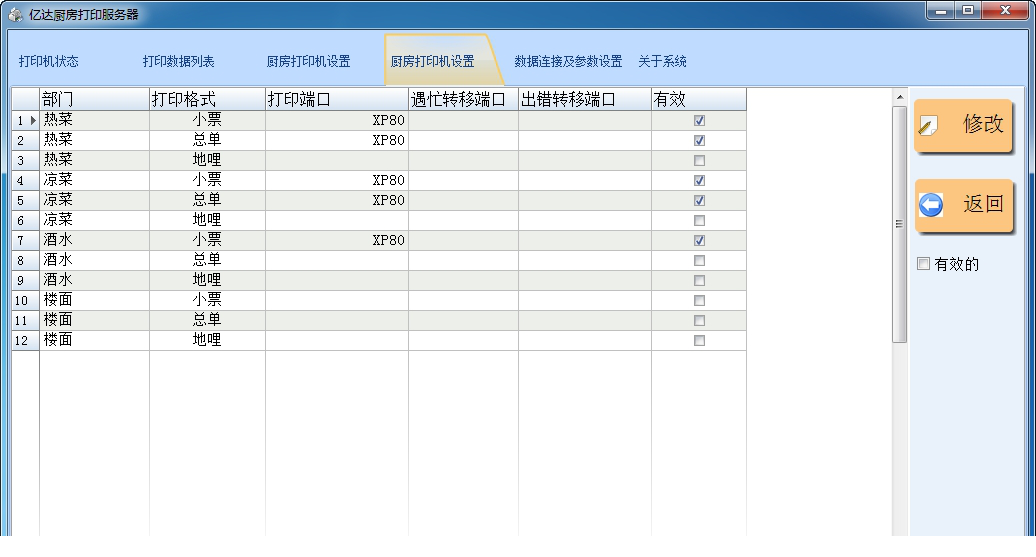Toggle 有效 checkbox for row 4 凉菜 小票
This screenshot has width=1036, height=557.
click(x=699, y=180)
